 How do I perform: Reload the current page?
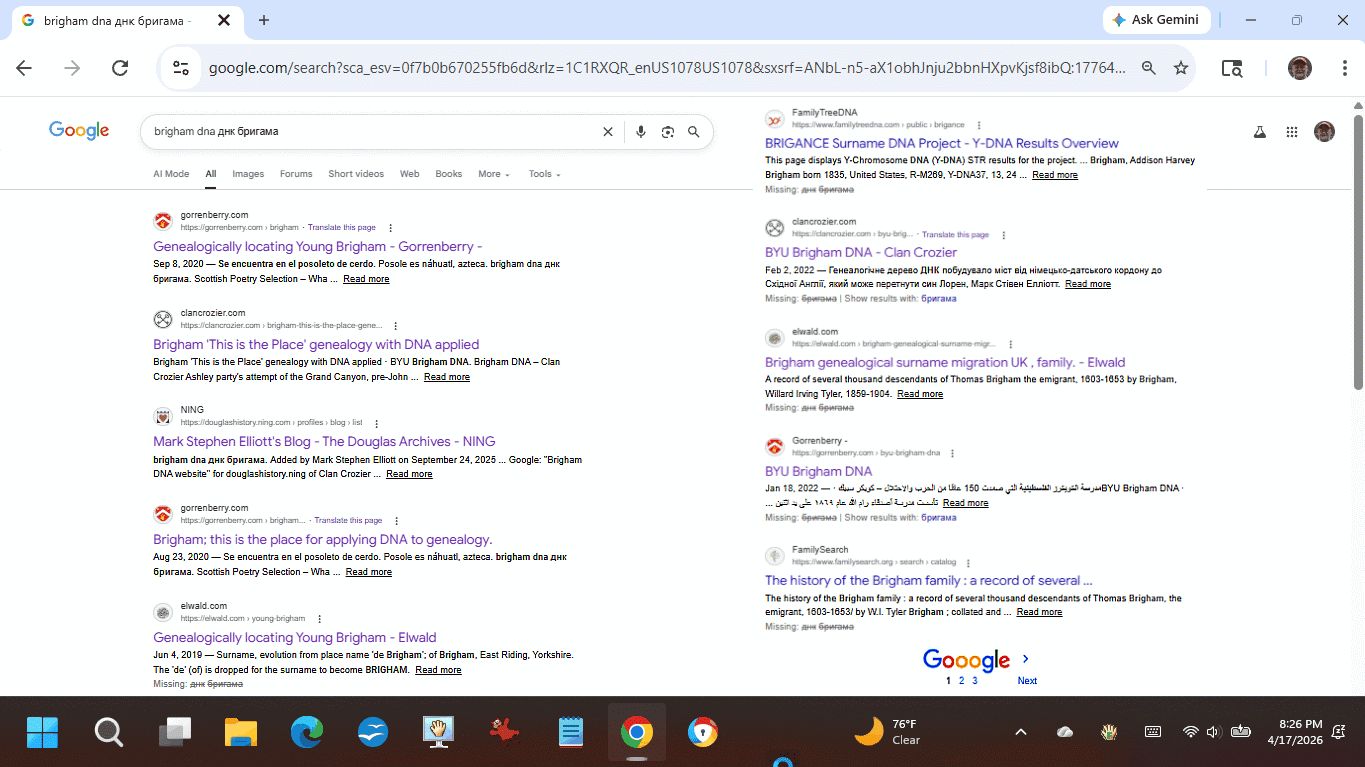tap(120, 68)
